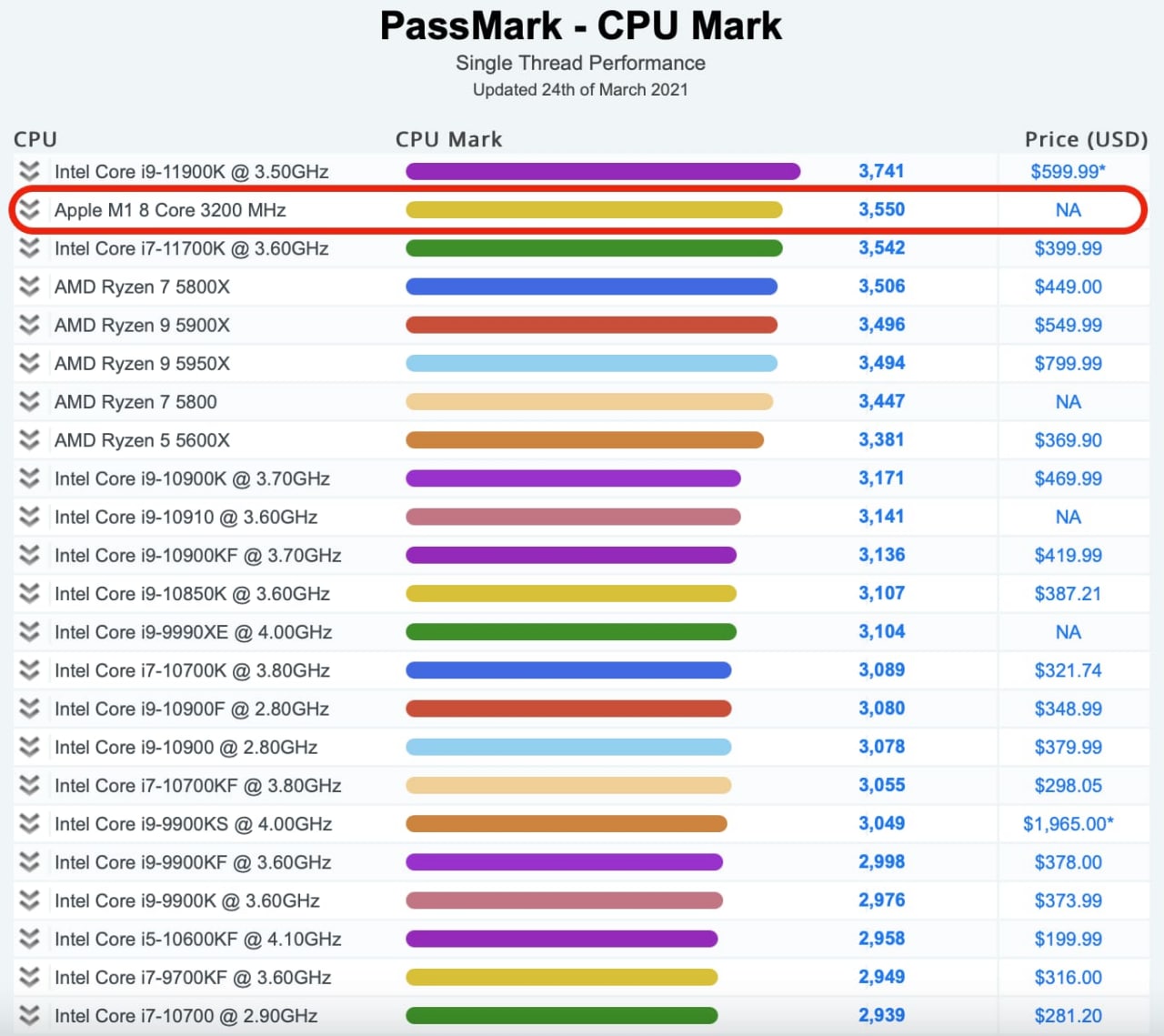Click the Price (USD) column header
The image size is (1164, 1036).
pos(1086,139)
